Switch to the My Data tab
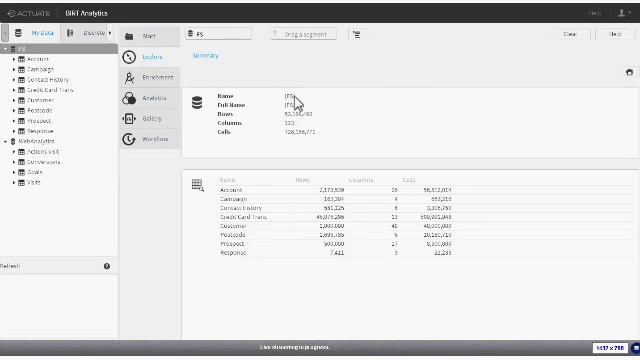This screenshot has width=640, height=360. [35, 33]
